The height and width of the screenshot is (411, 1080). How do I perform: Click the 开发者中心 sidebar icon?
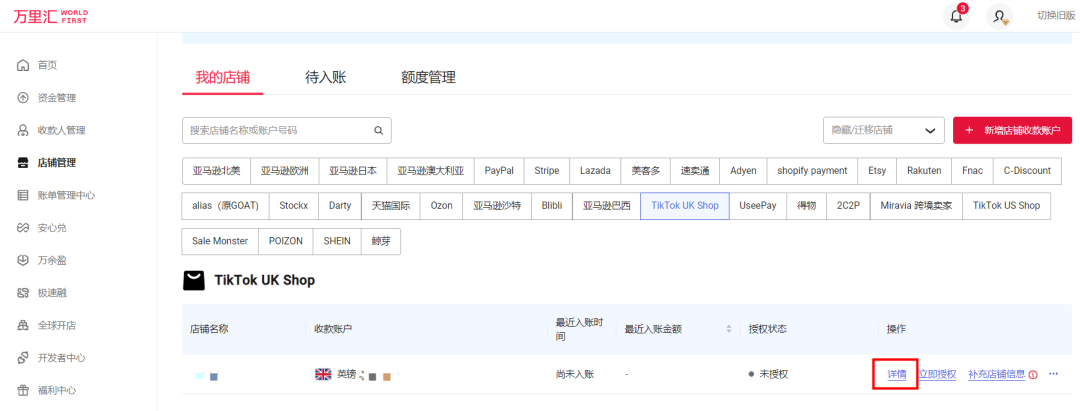click(x=23, y=358)
